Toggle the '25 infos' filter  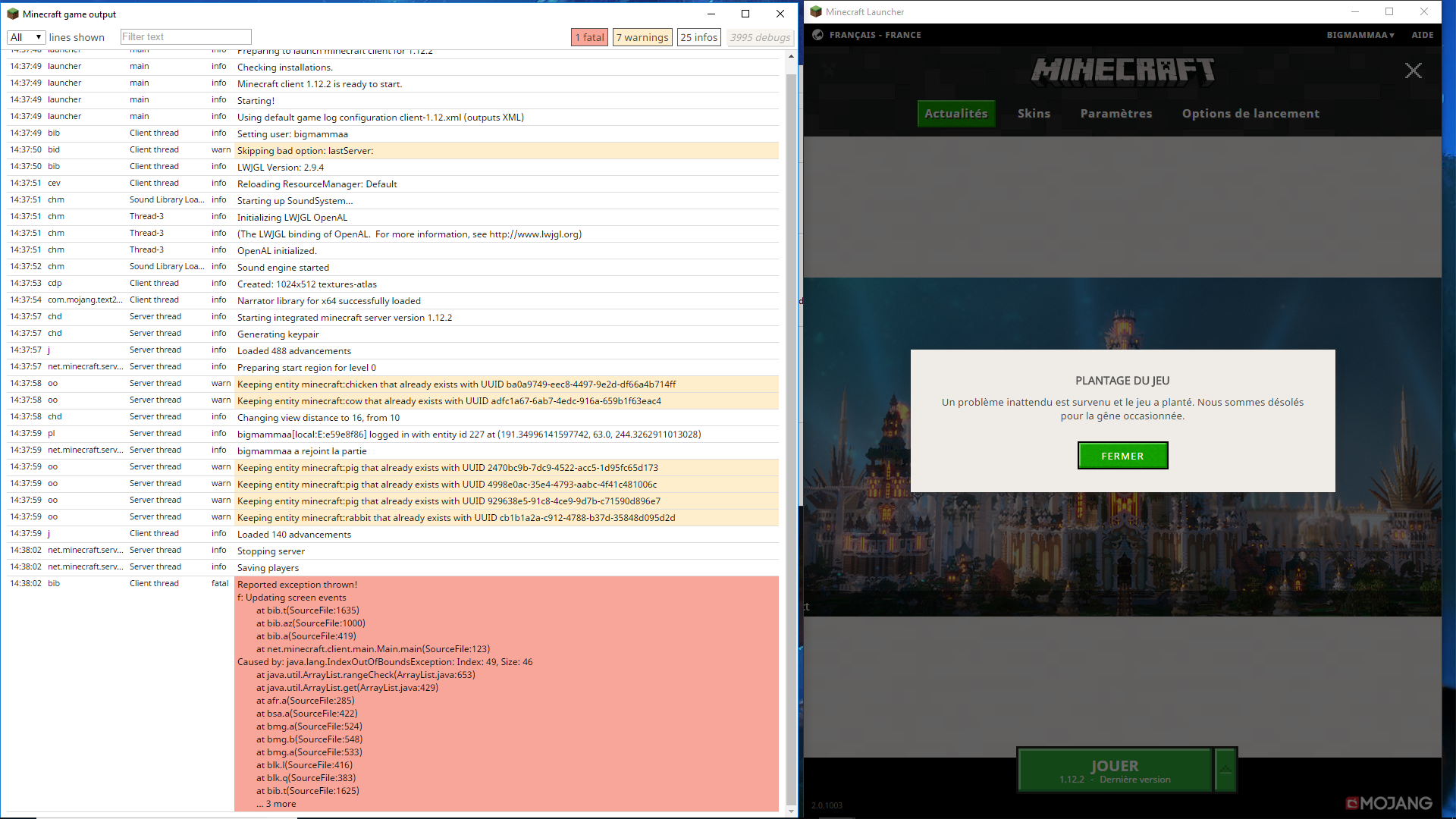698,37
